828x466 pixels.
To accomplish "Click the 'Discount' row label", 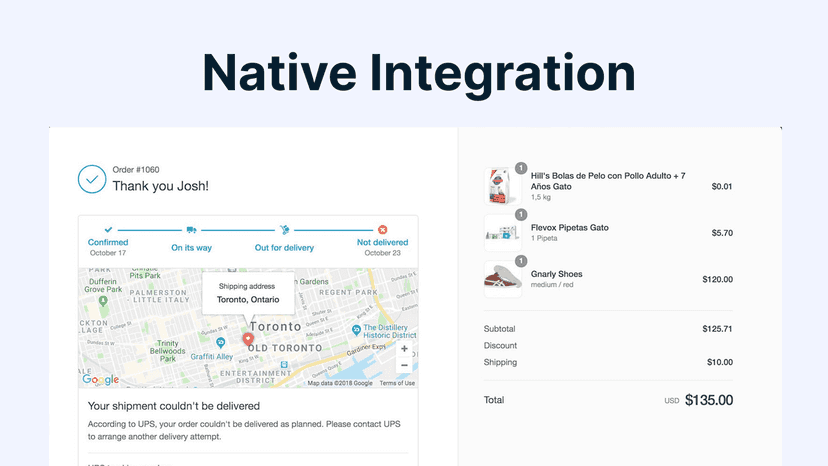I will point(500,346).
